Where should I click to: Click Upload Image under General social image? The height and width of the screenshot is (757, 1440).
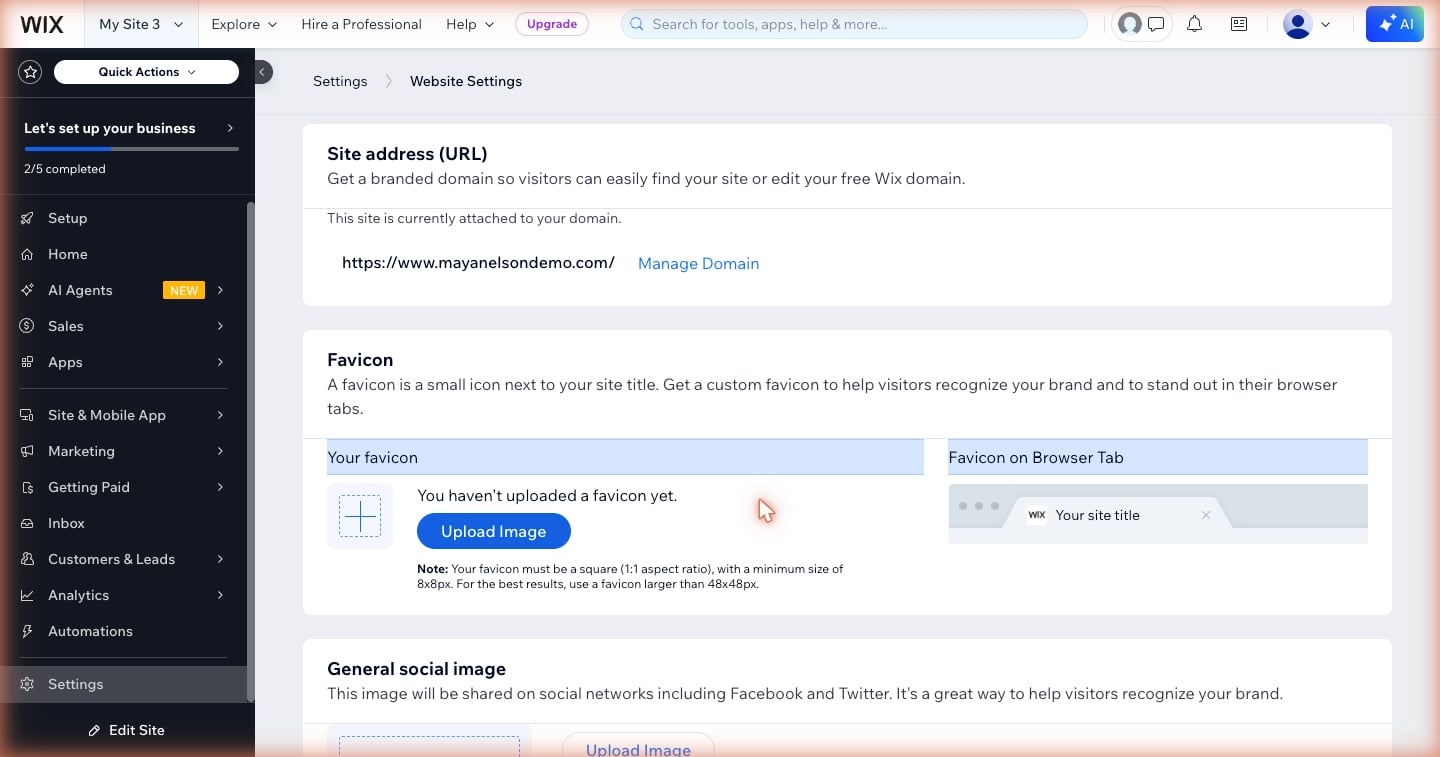[638, 745]
